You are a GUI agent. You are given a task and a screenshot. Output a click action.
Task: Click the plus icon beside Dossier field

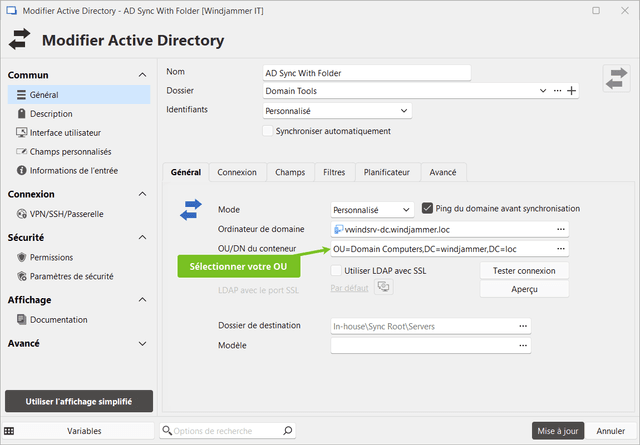point(572,91)
